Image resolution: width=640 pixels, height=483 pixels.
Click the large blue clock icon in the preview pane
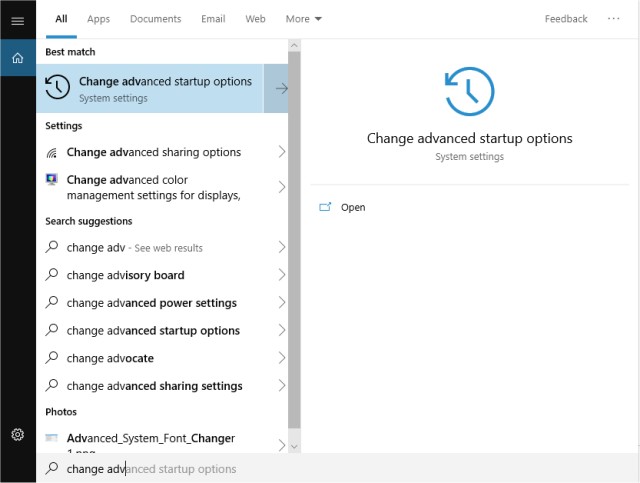coord(469,91)
